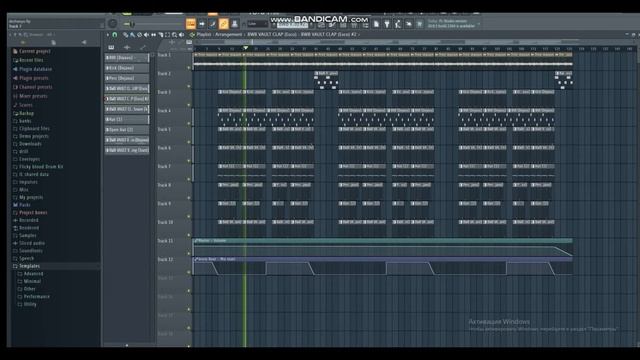Select the Slip tool in playlist toolbar
Image resolution: width=640 pixels, height=360 pixels.
153,35
